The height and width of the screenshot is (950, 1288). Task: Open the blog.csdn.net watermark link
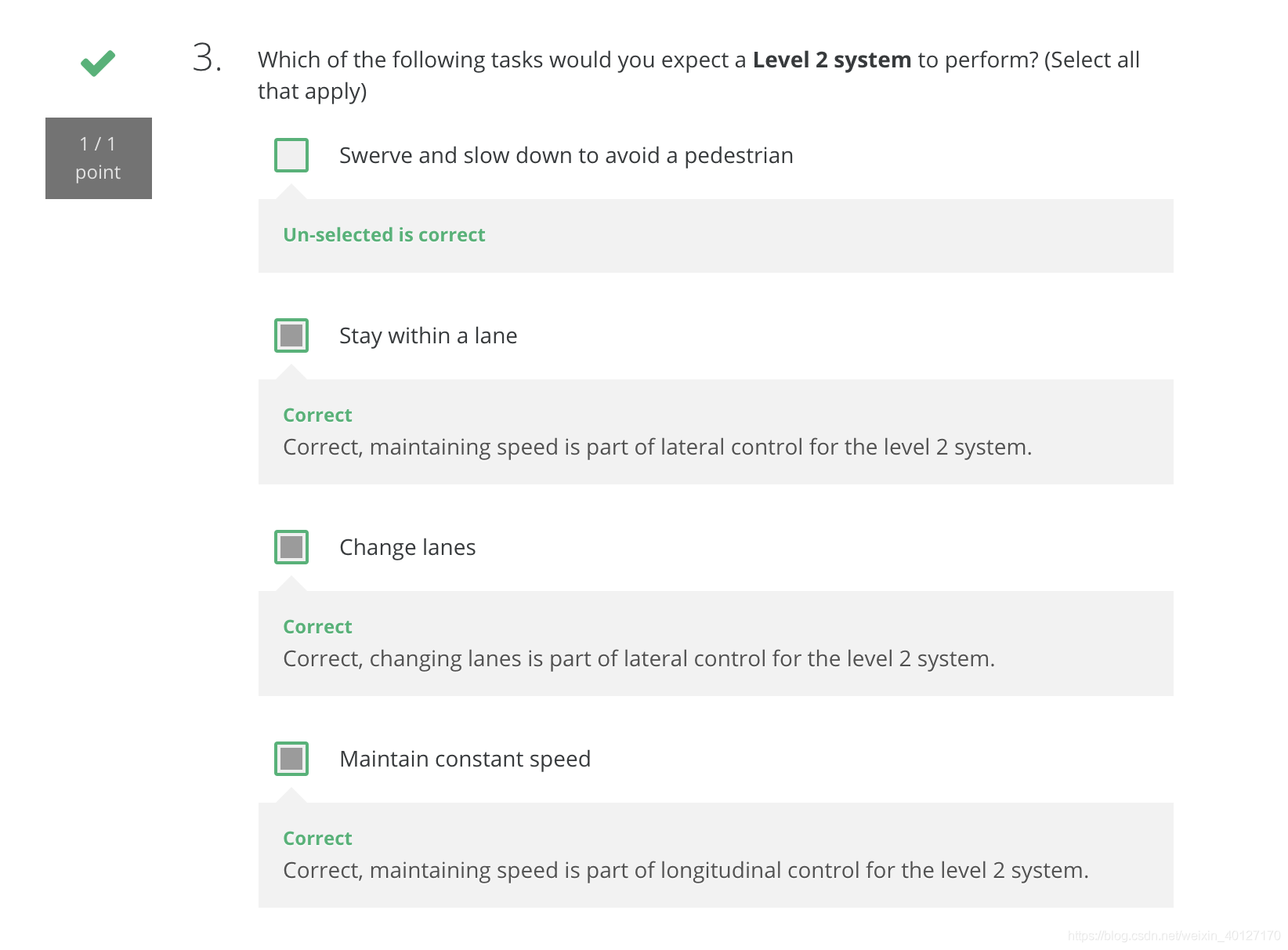click(x=1174, y=935)
